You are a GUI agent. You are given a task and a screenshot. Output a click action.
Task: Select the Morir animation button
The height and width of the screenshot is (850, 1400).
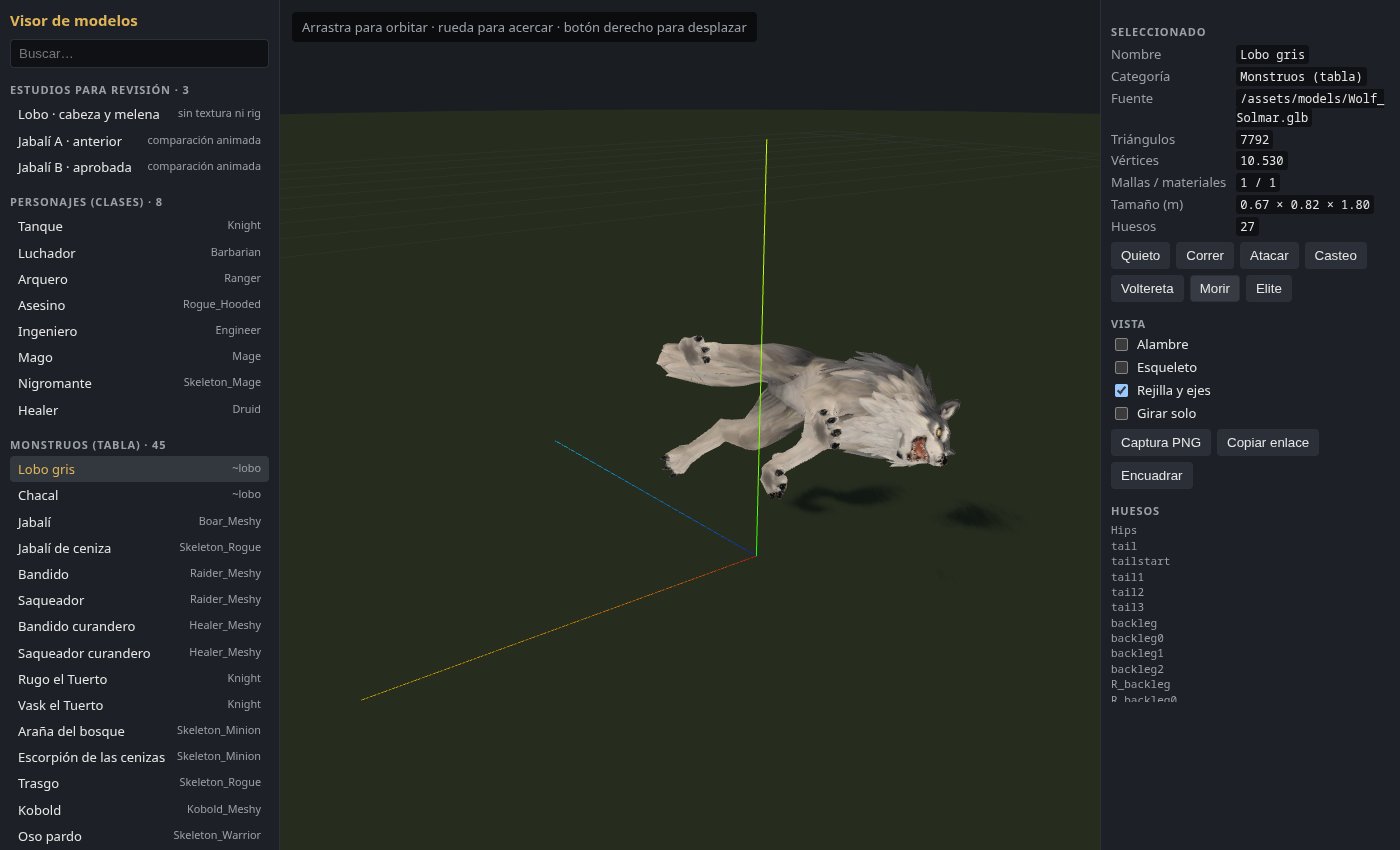(1215, 288)
